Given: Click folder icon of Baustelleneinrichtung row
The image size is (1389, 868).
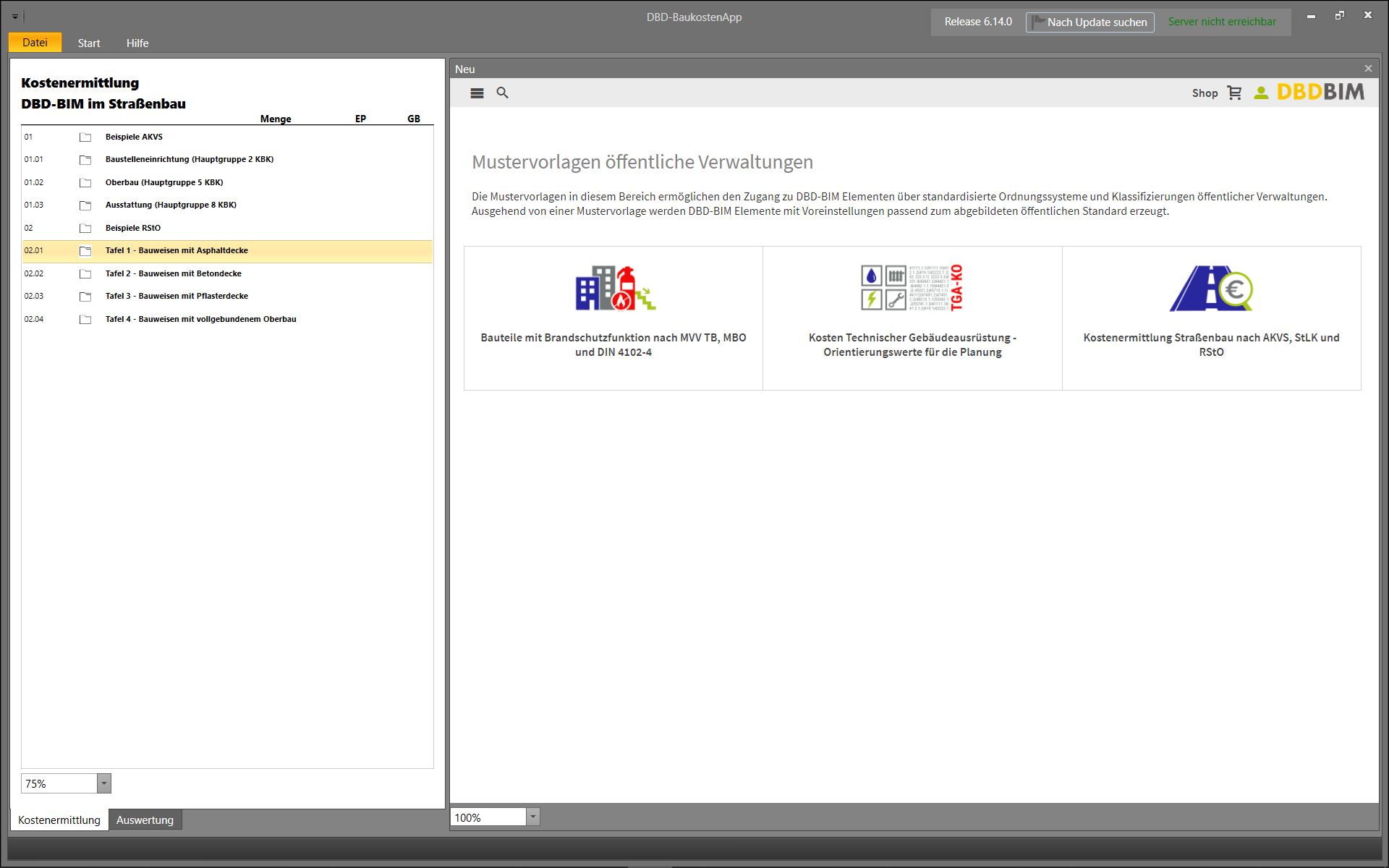Looking at the screenshot, I should pyautogui.click(x=85, y=160).
